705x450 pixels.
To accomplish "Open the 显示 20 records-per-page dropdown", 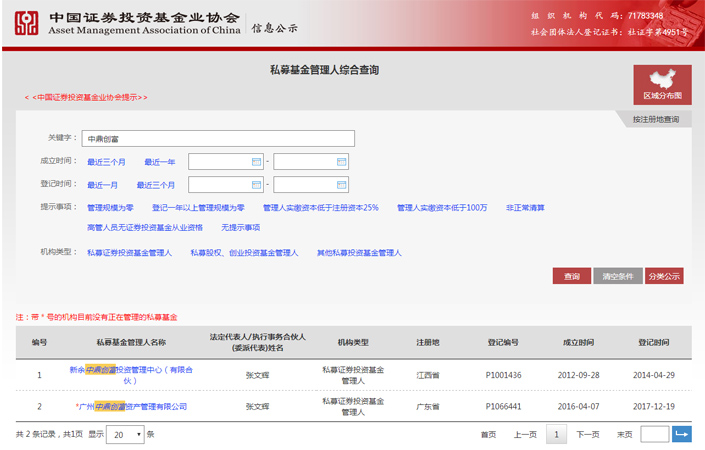I will 125,435.
